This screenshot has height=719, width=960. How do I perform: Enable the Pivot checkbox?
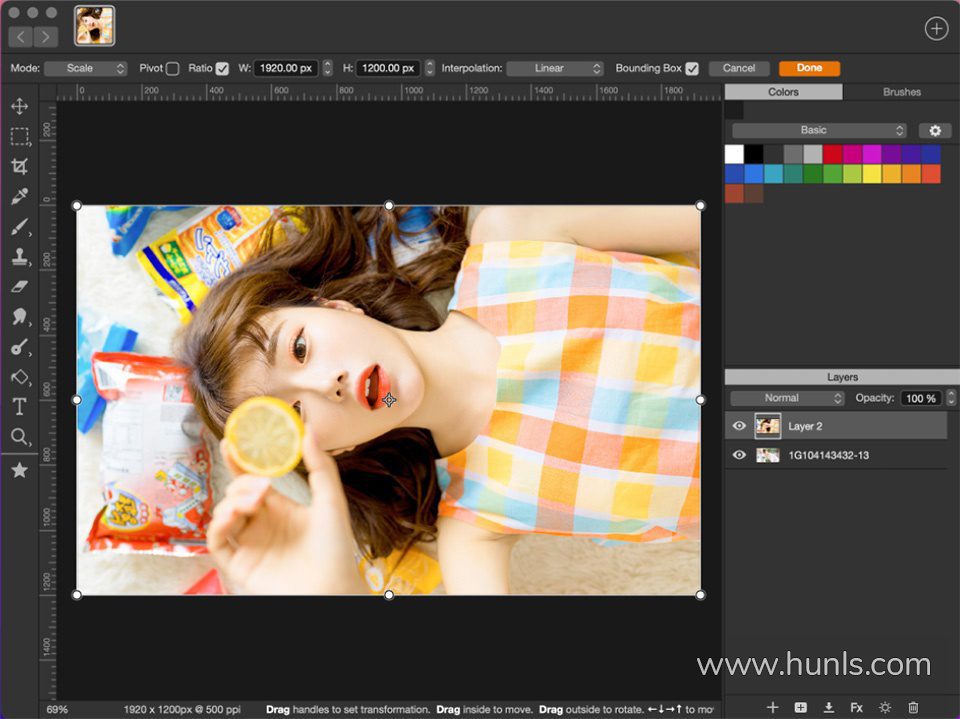[173, 68]
